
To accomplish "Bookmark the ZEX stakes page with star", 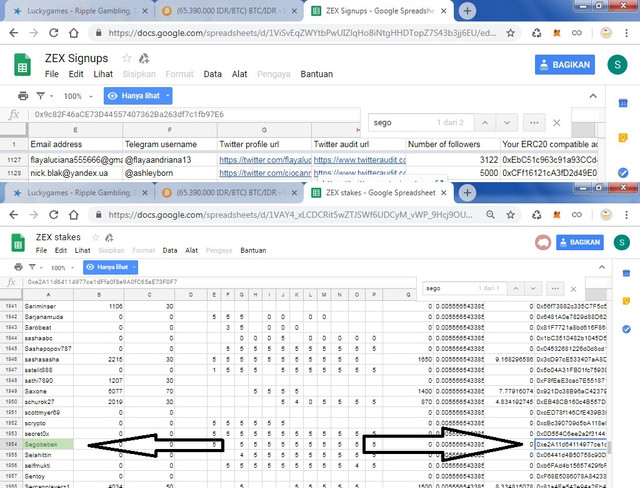I will tap(510, 215).
